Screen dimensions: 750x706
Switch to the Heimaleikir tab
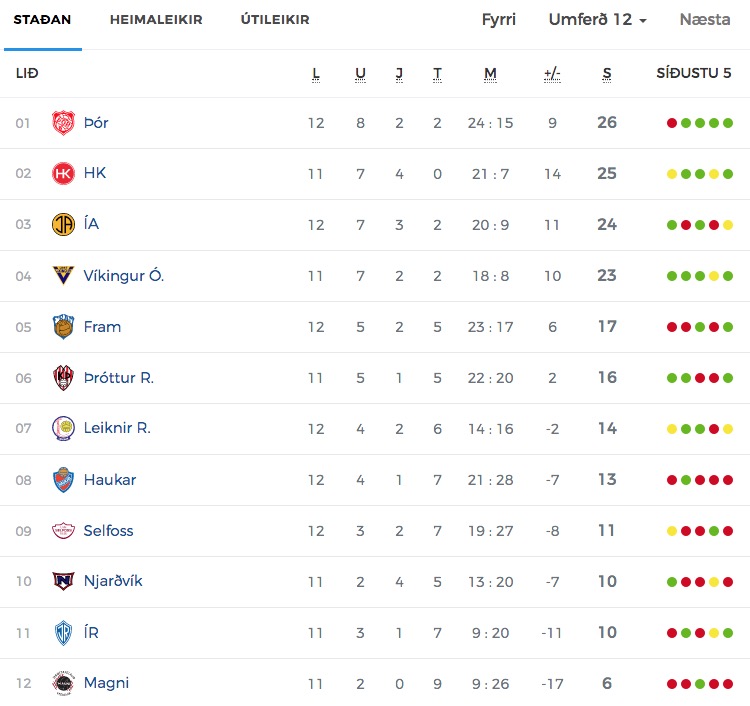(156, 20)
